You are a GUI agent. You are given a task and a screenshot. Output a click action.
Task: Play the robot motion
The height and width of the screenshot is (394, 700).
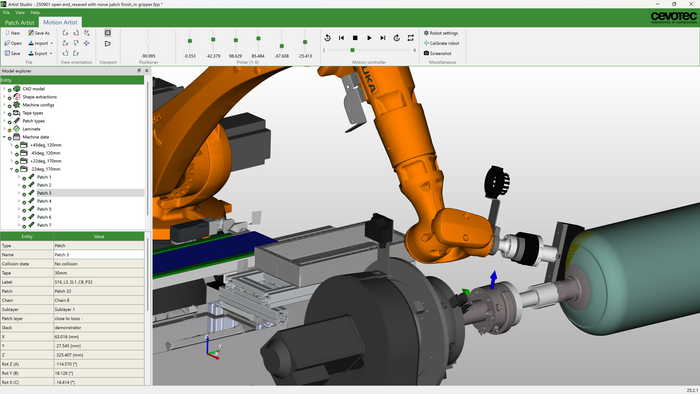369,38
